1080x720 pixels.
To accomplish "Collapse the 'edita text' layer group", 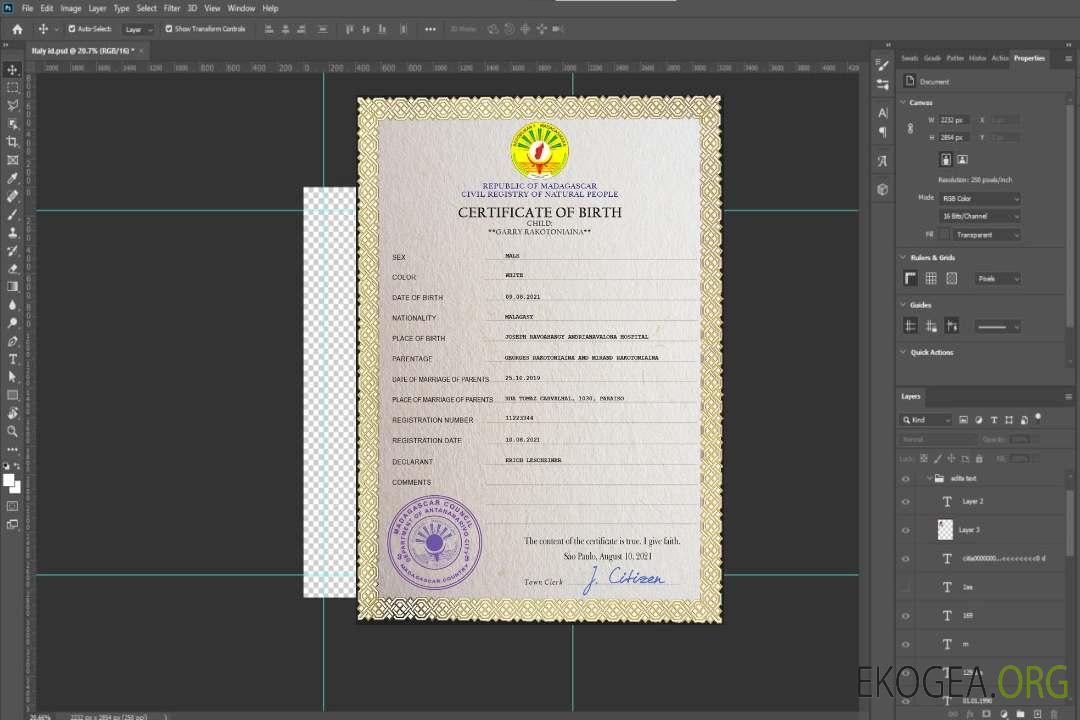I will 928,478.
